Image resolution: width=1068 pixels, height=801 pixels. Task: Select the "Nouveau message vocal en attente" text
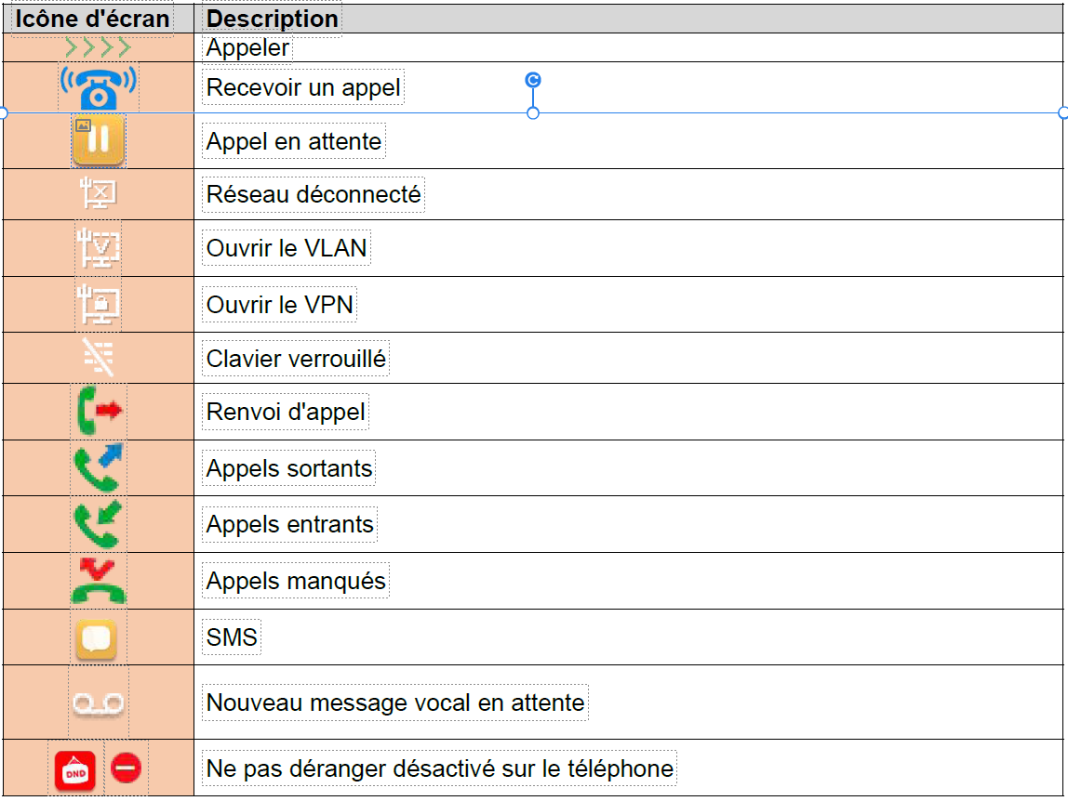395,703
